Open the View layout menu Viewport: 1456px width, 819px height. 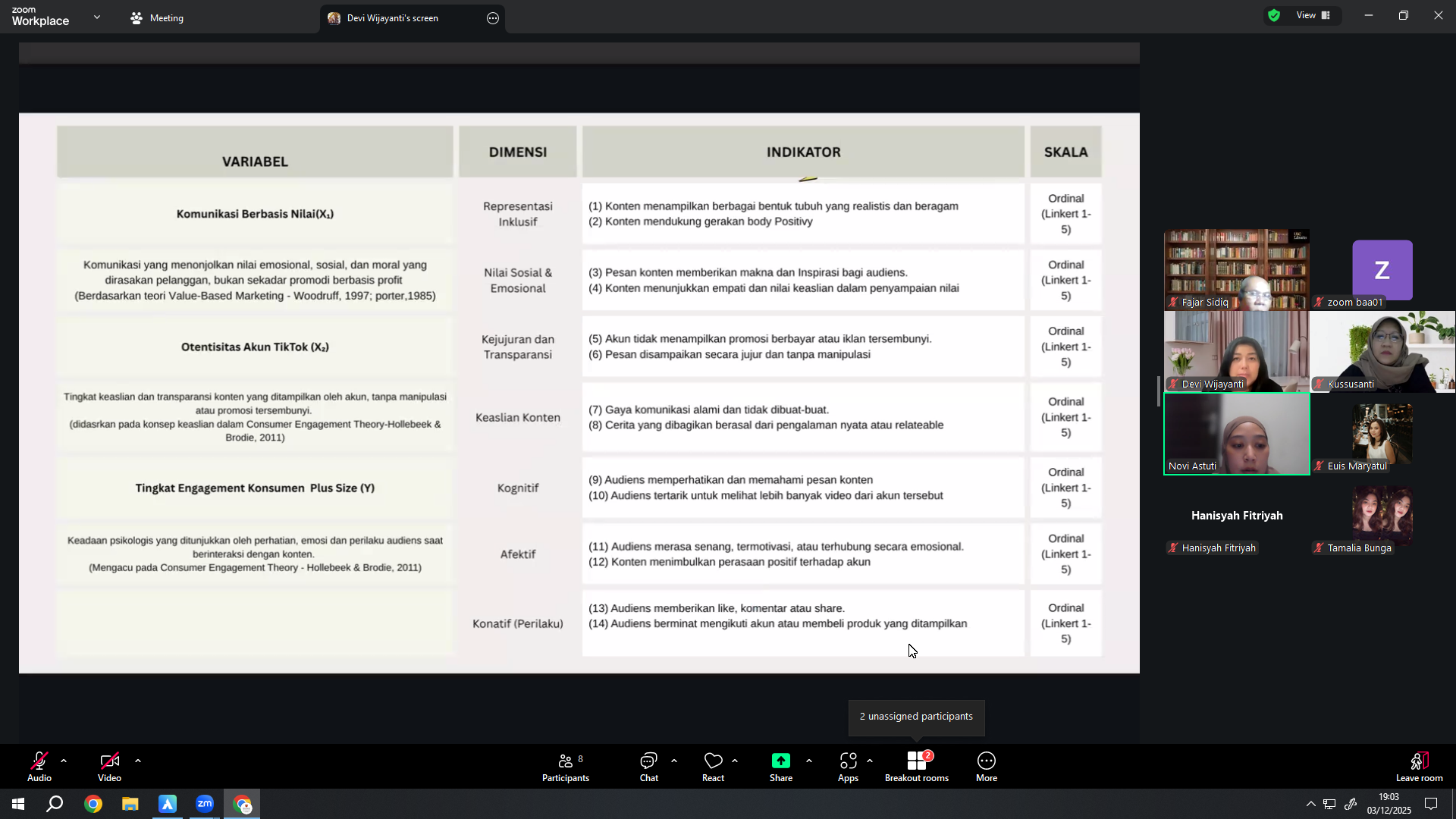pos(1313,15)
